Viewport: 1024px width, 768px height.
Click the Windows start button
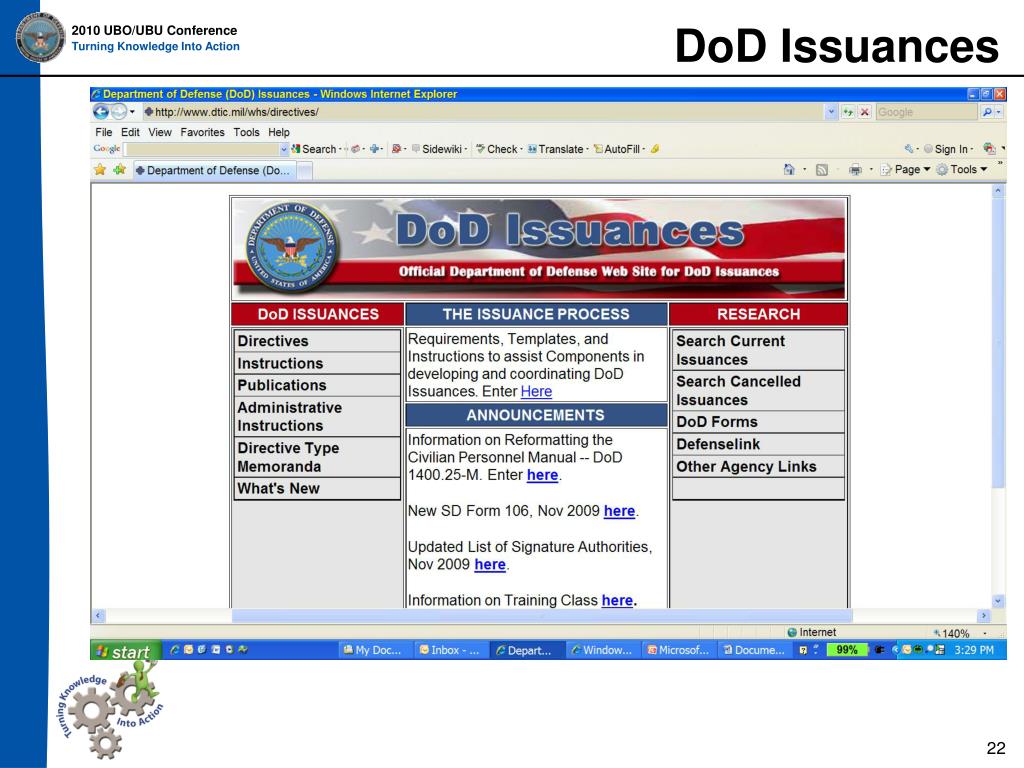coord(124,650)
